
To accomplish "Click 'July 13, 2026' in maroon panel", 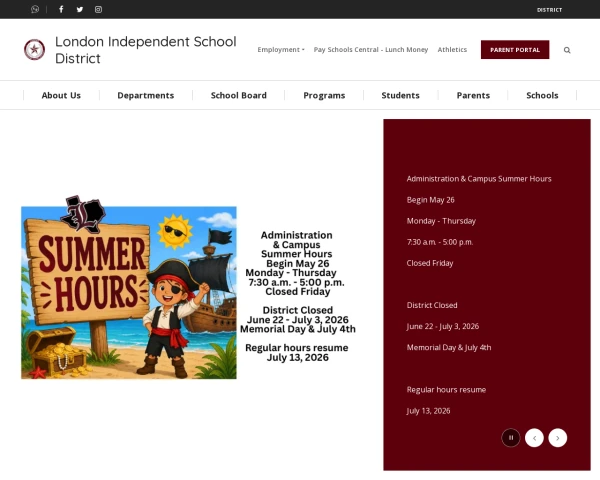I will [428, 410].
